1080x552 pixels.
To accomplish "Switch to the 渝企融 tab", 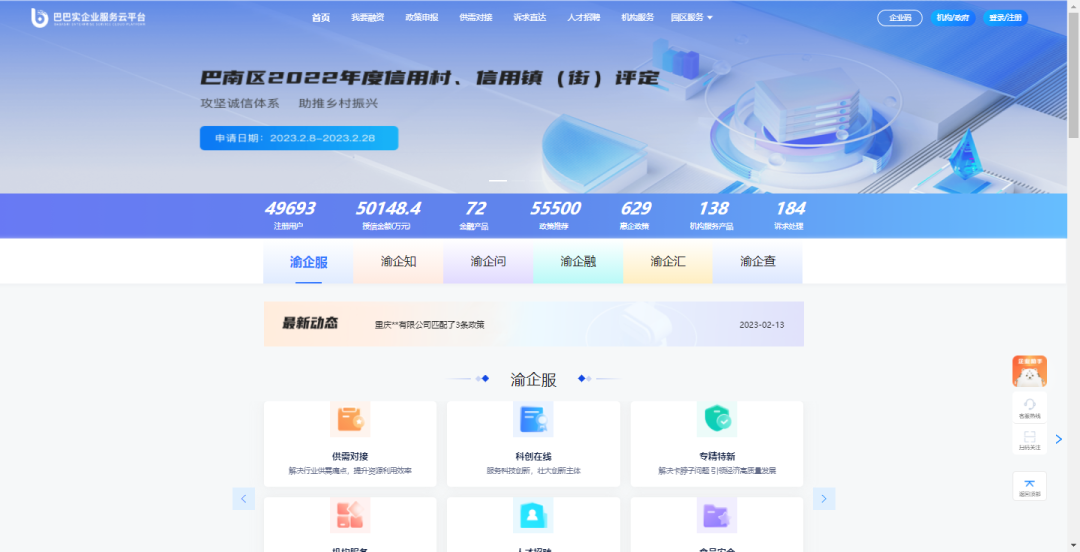I will [x=578, y=262].
